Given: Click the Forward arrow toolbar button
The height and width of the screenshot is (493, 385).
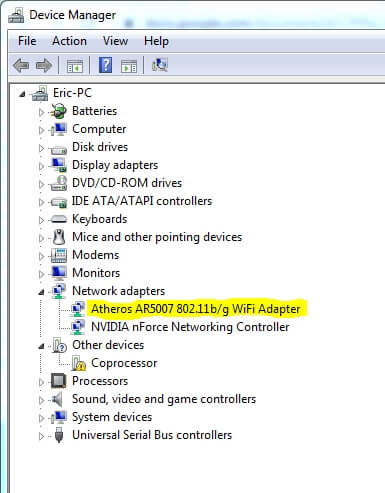Looking at the screenshot, I should coord(44,65).
